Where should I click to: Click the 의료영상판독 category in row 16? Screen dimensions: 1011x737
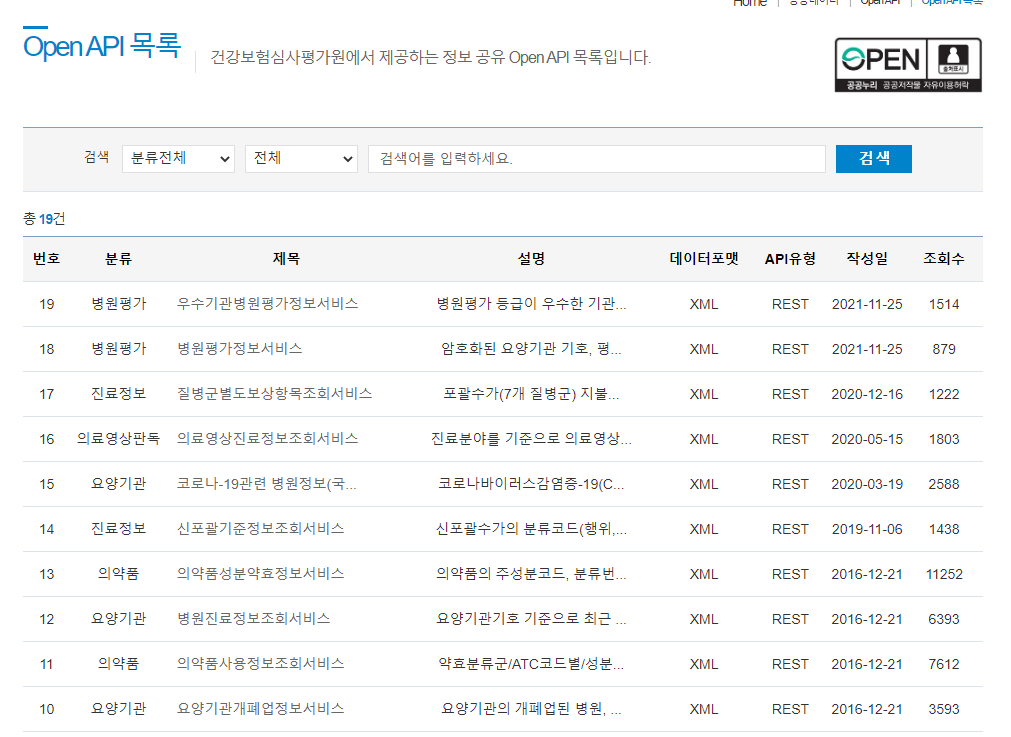click(119, 439)
